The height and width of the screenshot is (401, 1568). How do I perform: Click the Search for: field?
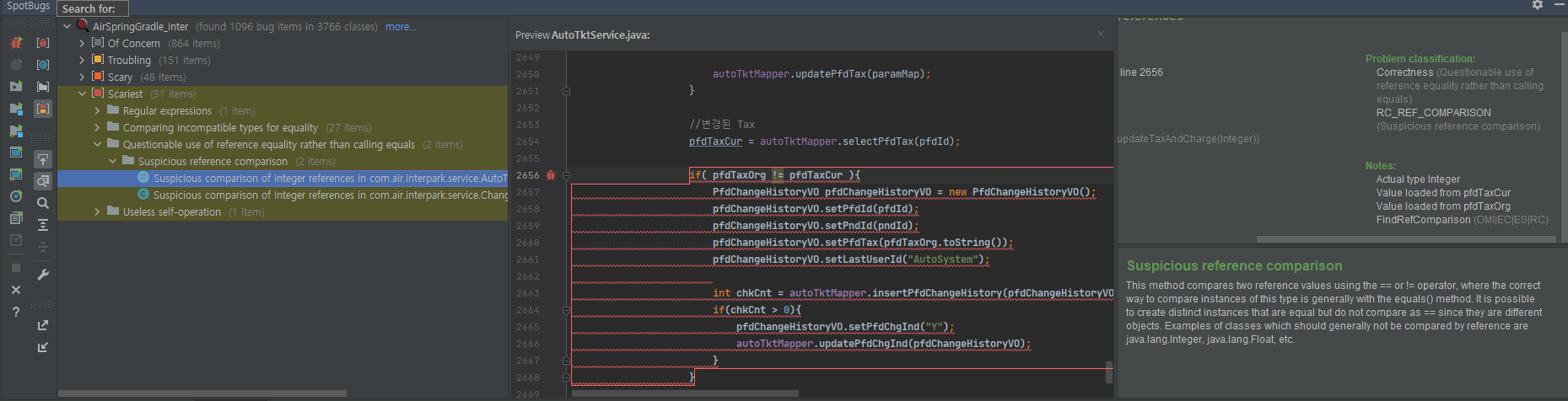pyautogui.click(x=93, y=8)
